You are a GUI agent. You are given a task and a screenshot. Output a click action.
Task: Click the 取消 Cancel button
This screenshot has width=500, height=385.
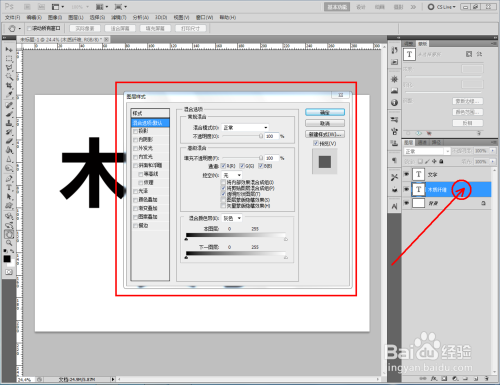(x=325, y=123)
